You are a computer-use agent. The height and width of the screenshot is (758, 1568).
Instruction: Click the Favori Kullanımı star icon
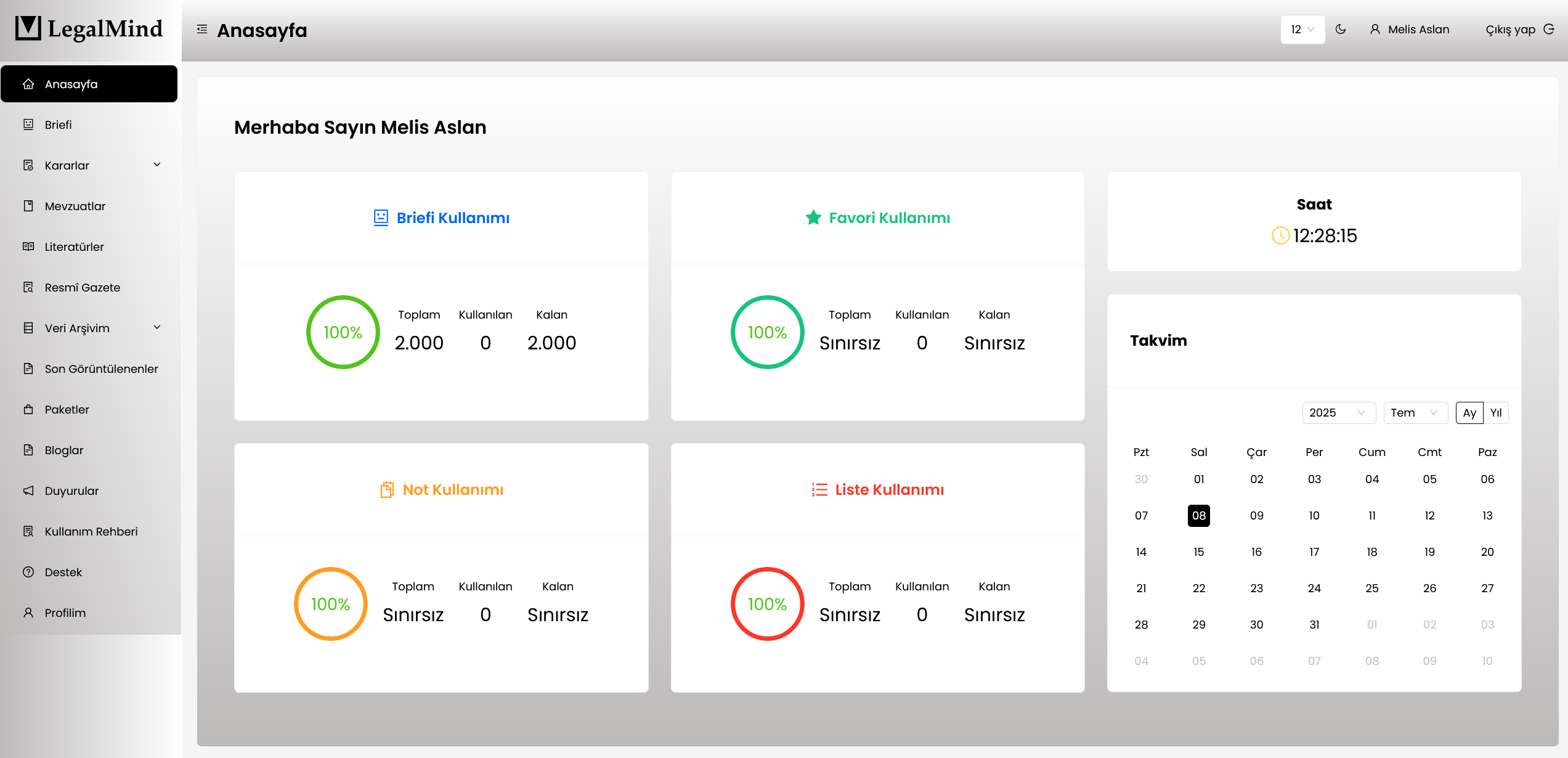click(x=813, y=218)
